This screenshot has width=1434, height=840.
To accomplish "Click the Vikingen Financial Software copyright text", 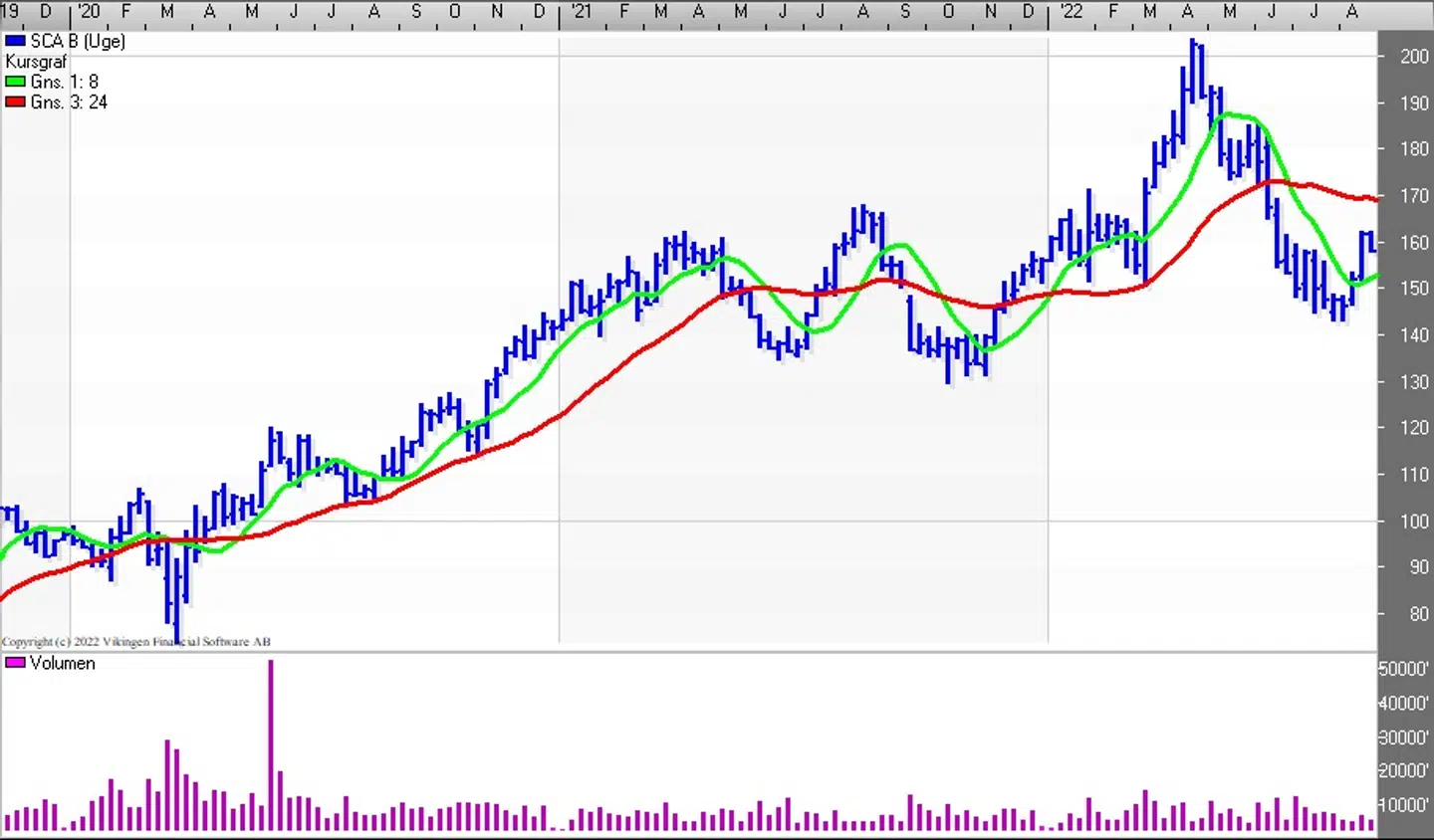I will point(136,642).
